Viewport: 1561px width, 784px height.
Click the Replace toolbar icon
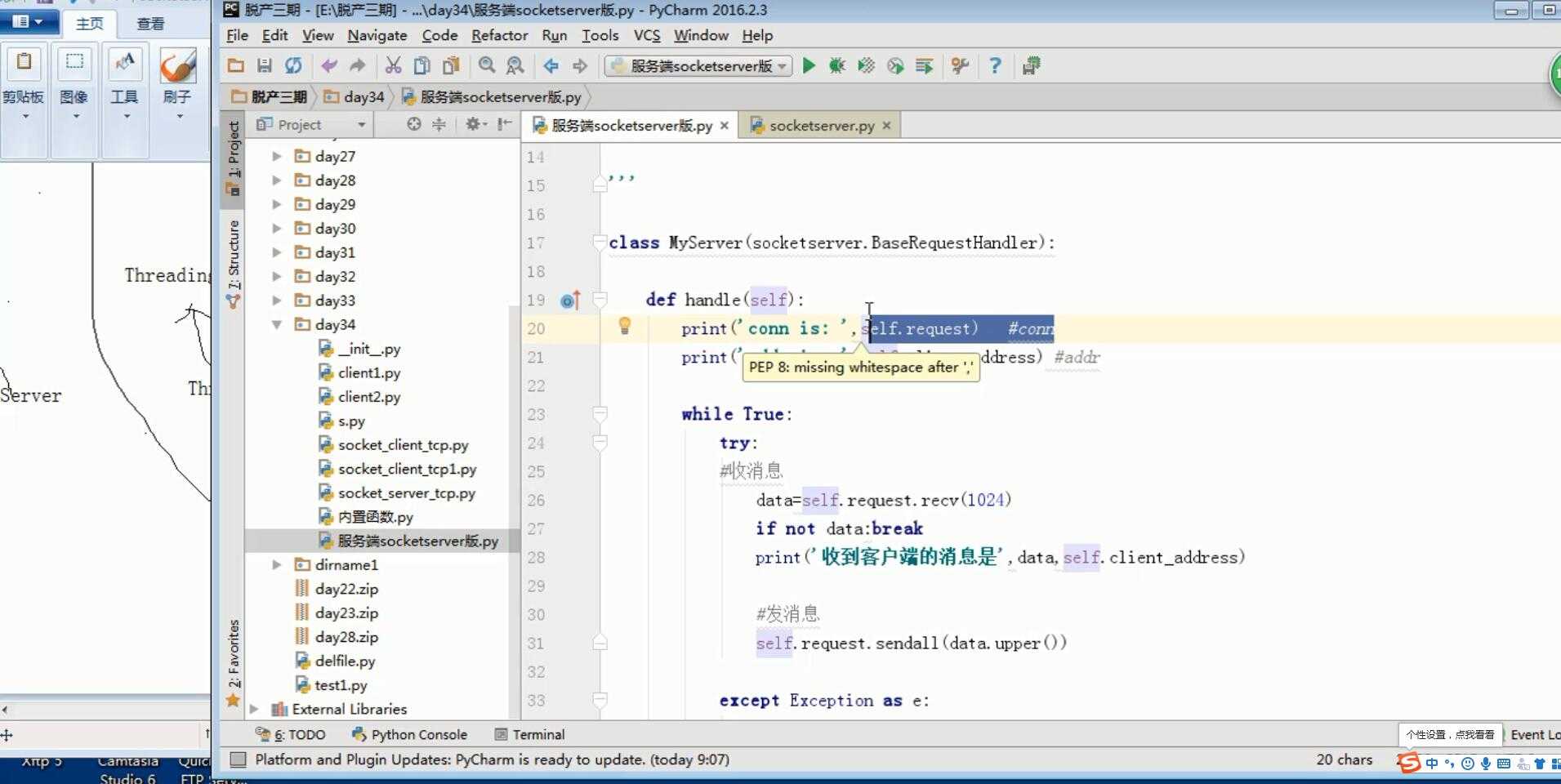click(x=515, y=66)
